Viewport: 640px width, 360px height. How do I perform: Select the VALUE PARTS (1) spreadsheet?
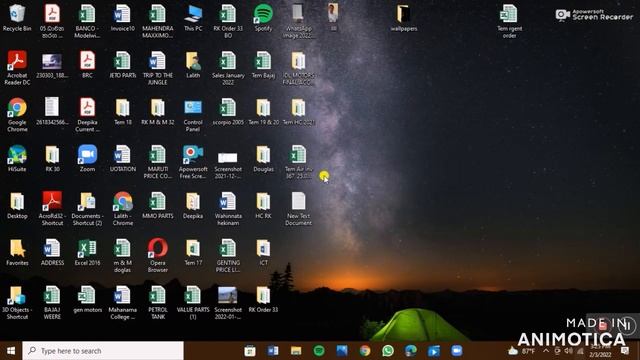coord(193,302)
